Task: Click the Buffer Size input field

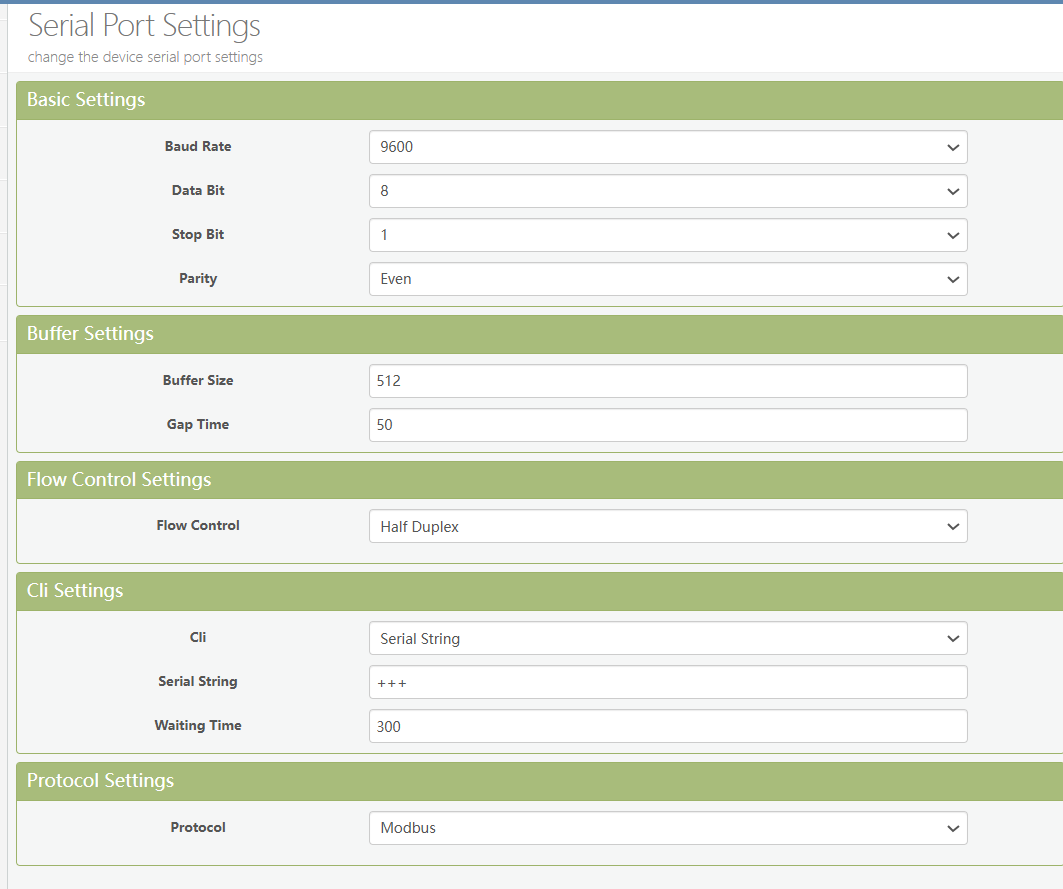Action: [668, 381]
